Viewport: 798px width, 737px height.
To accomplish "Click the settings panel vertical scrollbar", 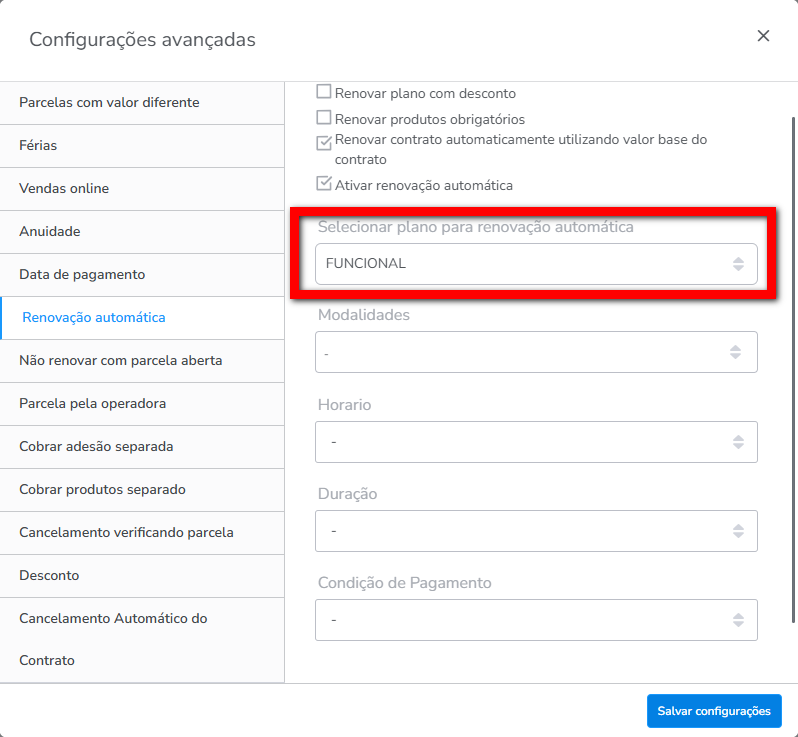I will [x=792, y=300].
